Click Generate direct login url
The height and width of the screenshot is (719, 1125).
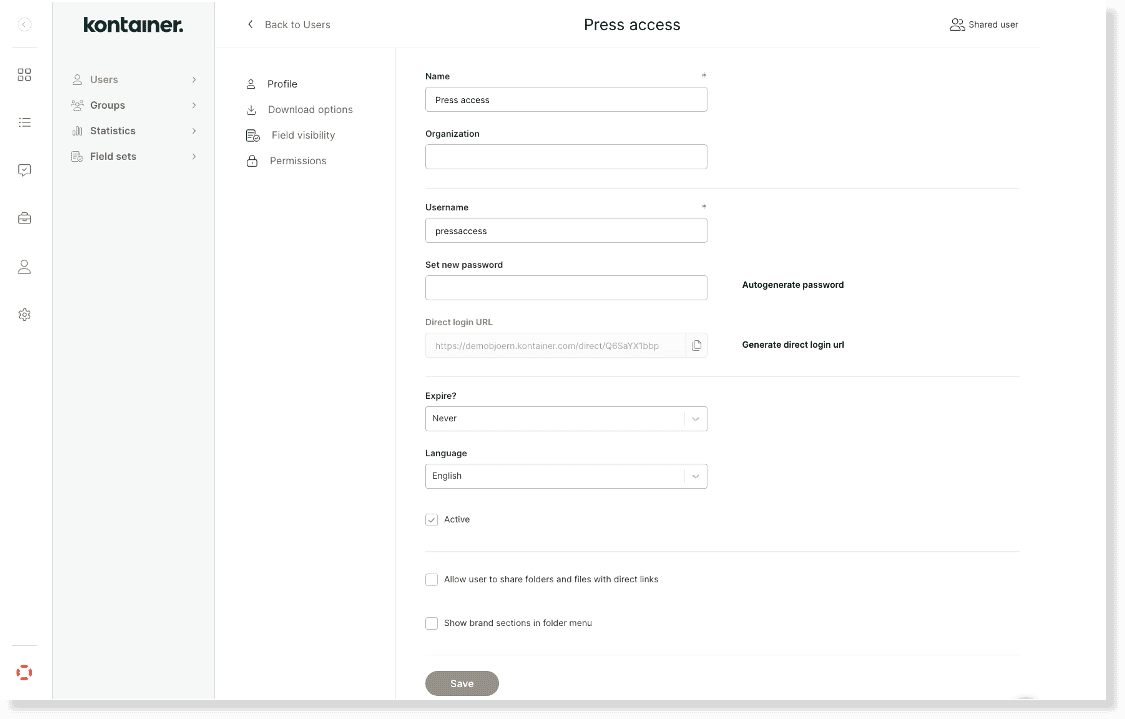[x=794, y=344]
